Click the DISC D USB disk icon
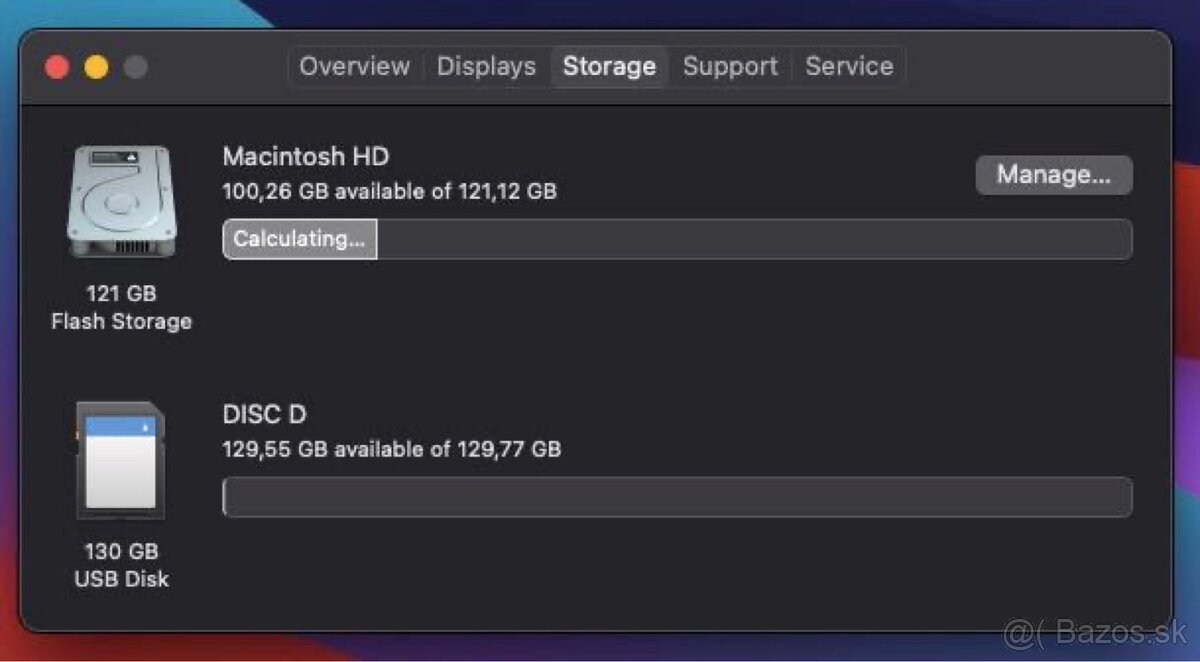 122,458
